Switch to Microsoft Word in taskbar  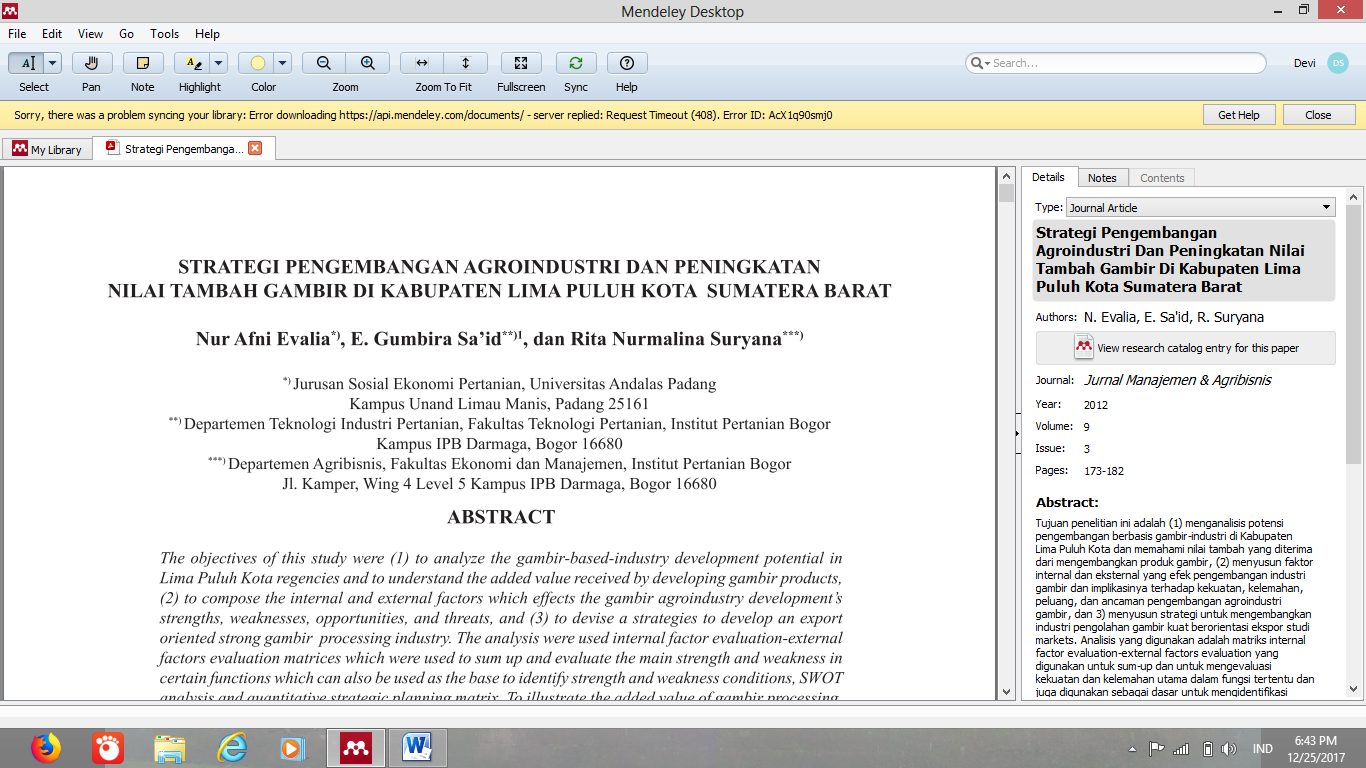pyautogui.click(x=417, y=748)
